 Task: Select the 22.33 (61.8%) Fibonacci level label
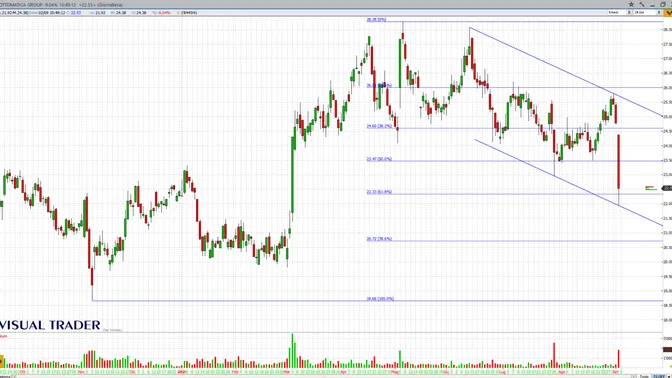pyautogui.click(x=379, y=192)
